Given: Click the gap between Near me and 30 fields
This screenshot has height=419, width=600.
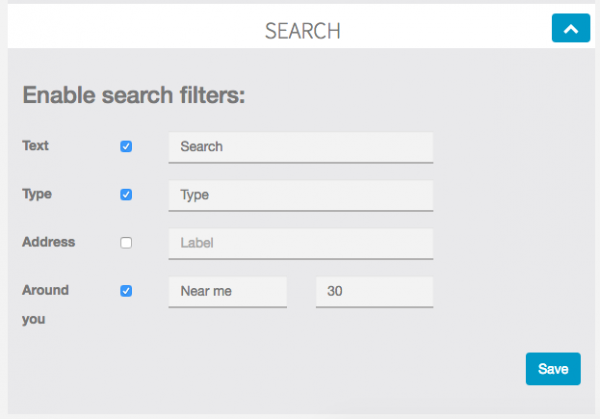Looking at the screenshot, I should click(x=301, y=292).
